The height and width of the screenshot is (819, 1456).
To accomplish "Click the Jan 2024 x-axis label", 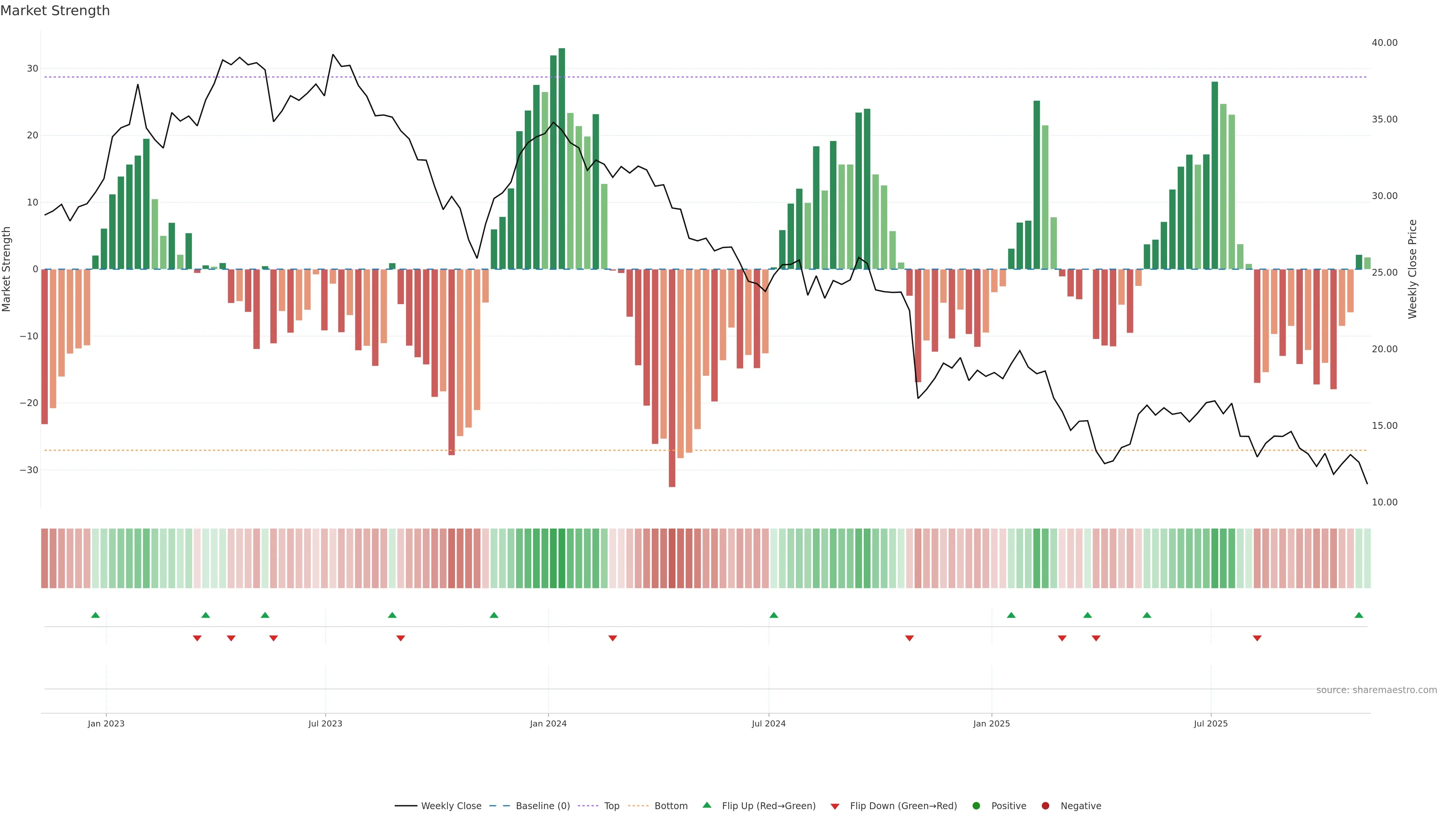I will click(548, 723).
